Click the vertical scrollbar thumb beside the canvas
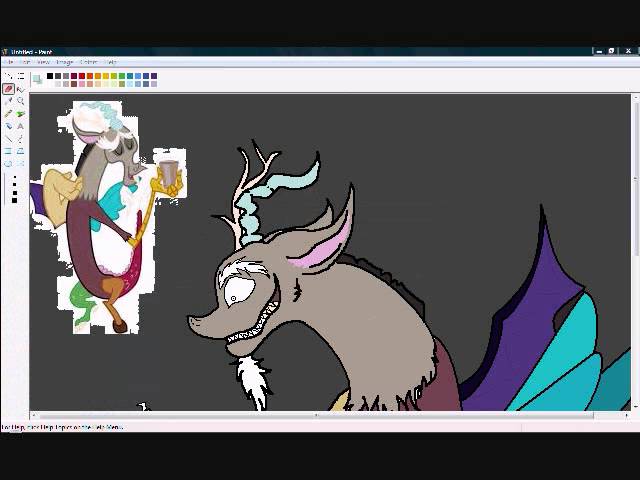640x480 pixels. coord(636,179)
